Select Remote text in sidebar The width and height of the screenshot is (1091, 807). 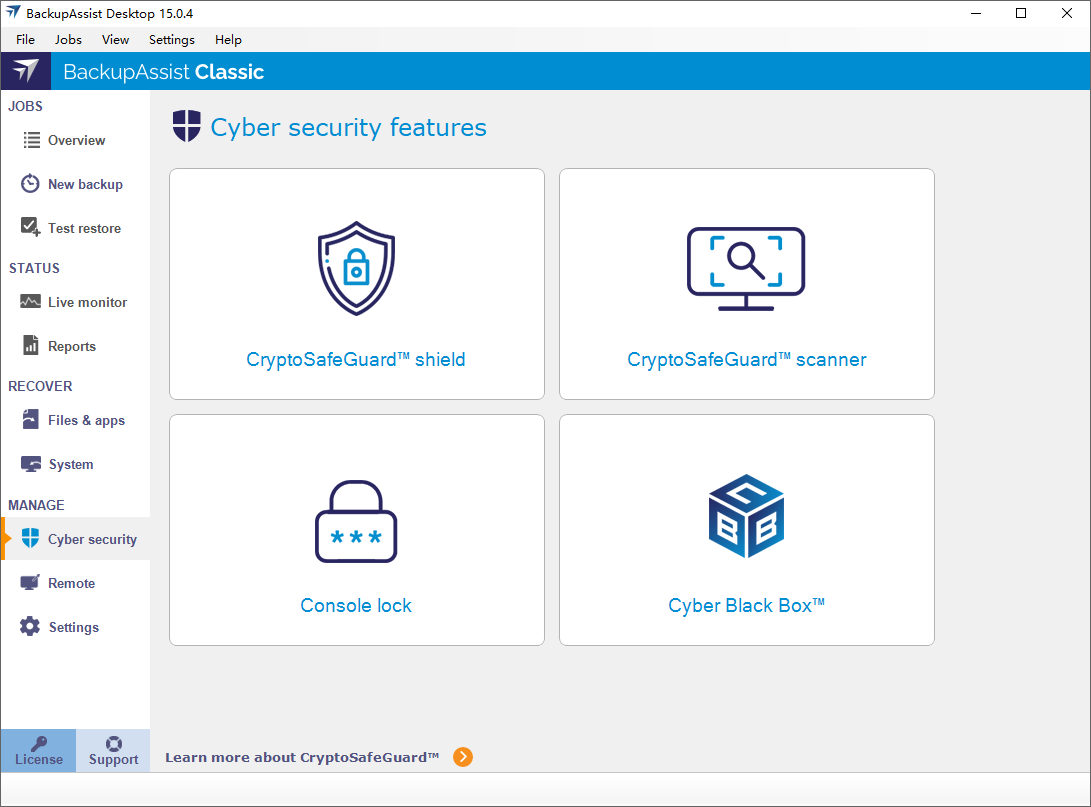pyautogui.click(x=72, y=584)
